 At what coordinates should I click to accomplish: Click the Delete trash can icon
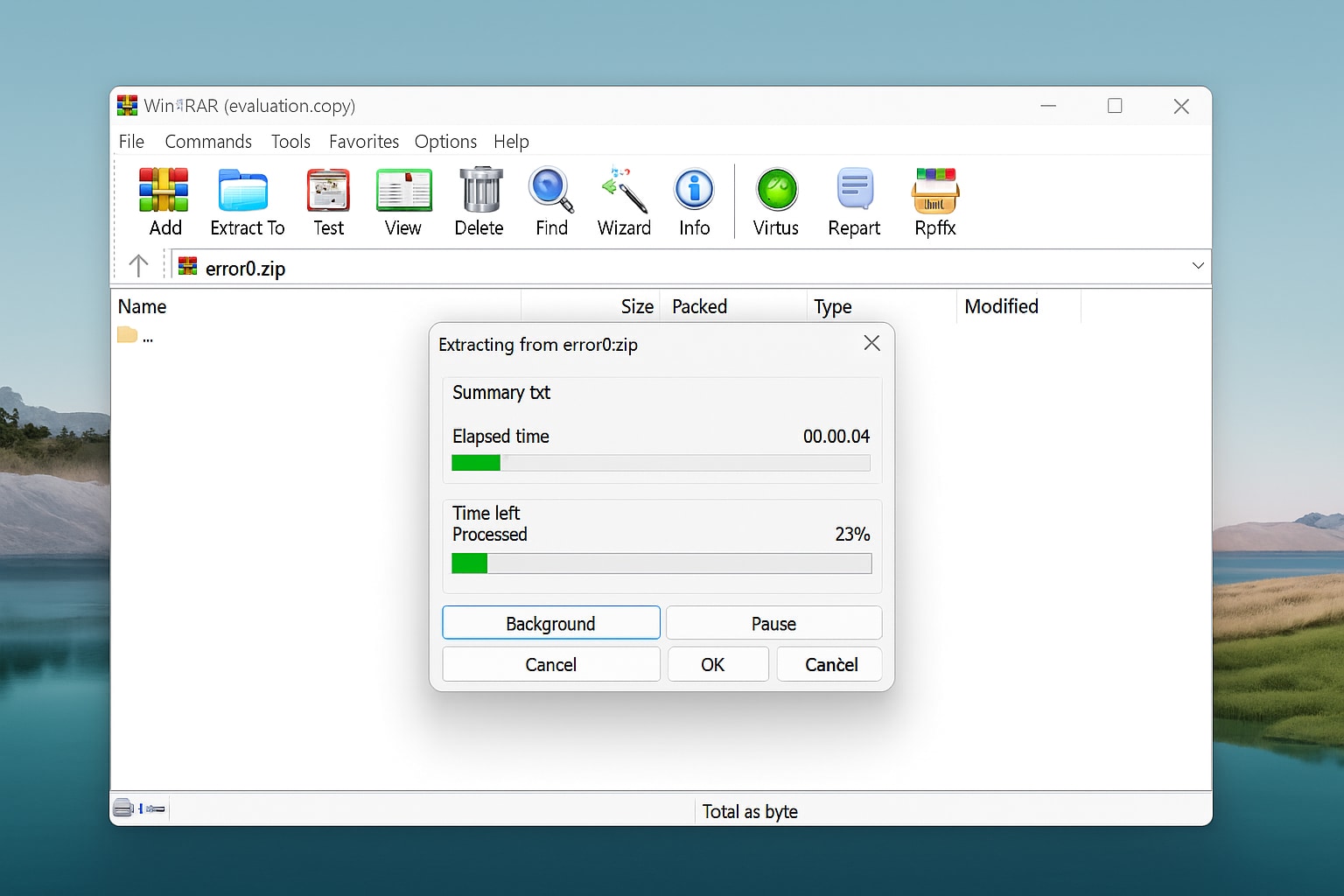(x=480, y=190)
